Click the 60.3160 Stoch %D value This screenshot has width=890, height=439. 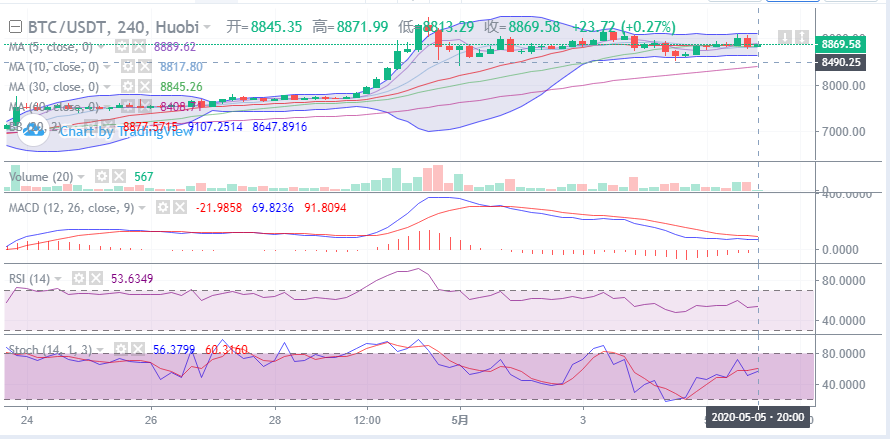tap(226, 349)
